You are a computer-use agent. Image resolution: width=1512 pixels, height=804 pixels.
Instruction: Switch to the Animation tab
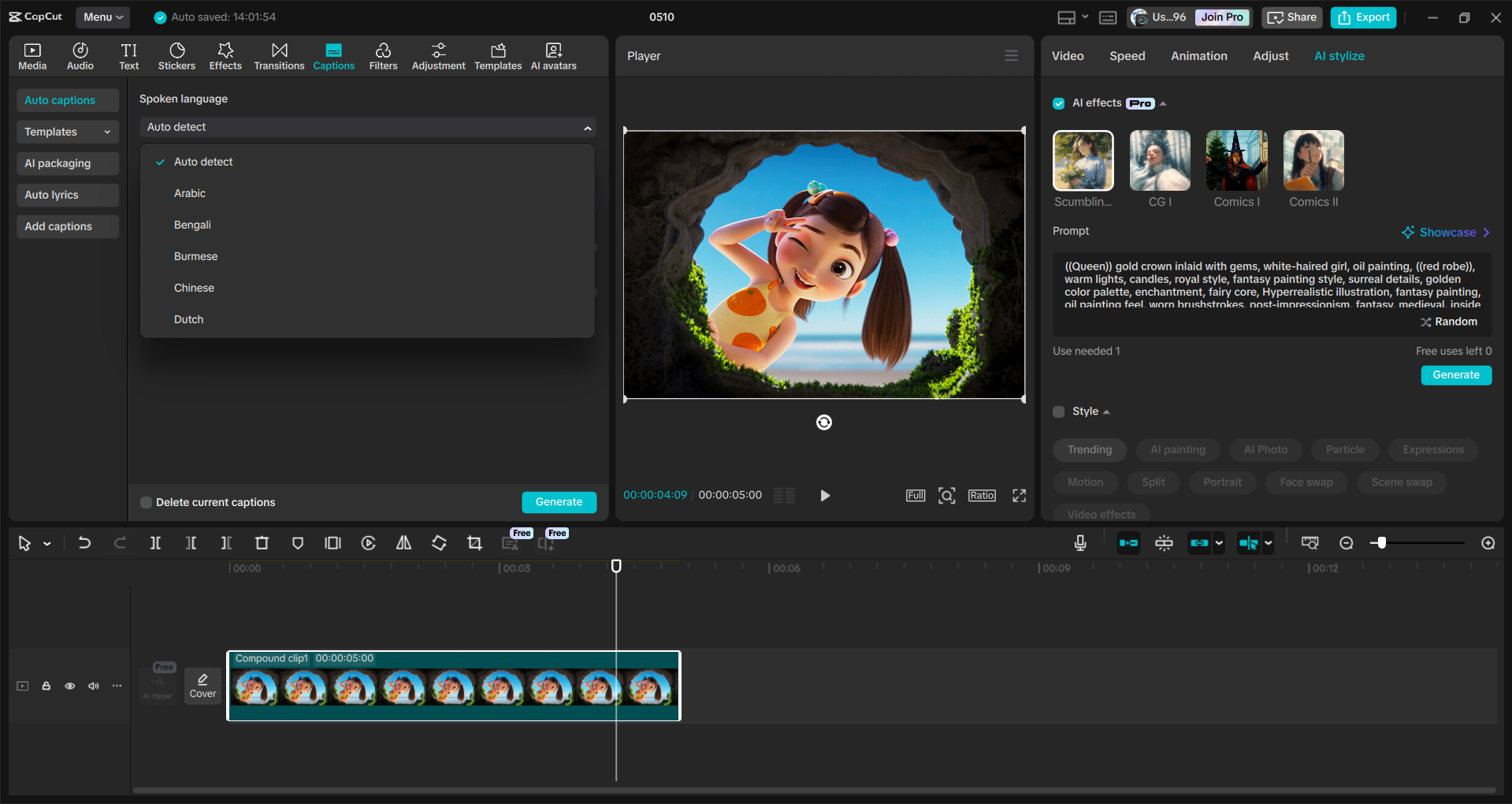click(1198, 56)
